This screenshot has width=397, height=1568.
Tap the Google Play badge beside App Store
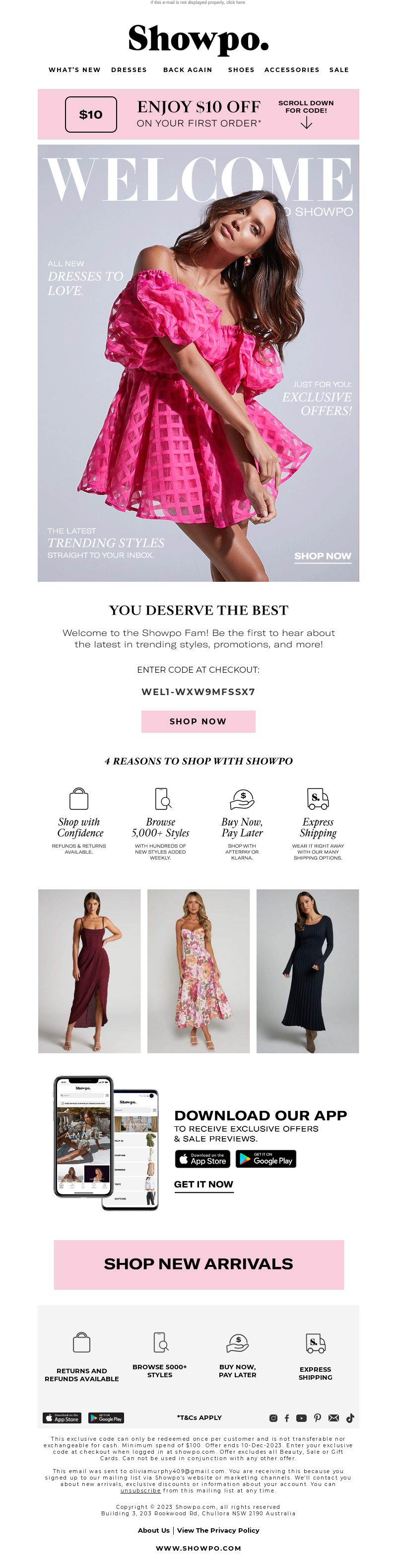click(265, 1158)
